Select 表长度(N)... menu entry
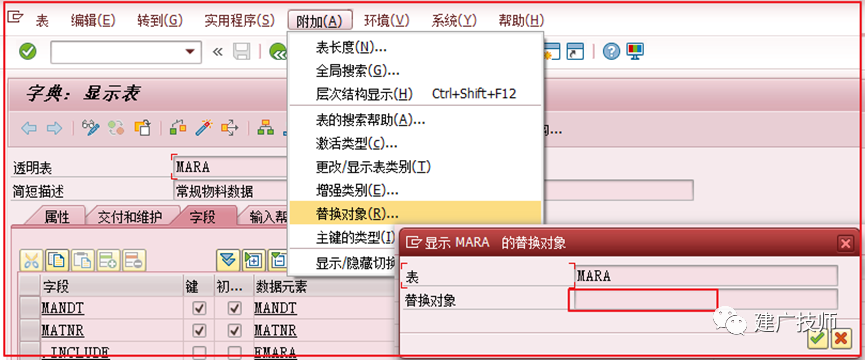 [x=416, y=47]
